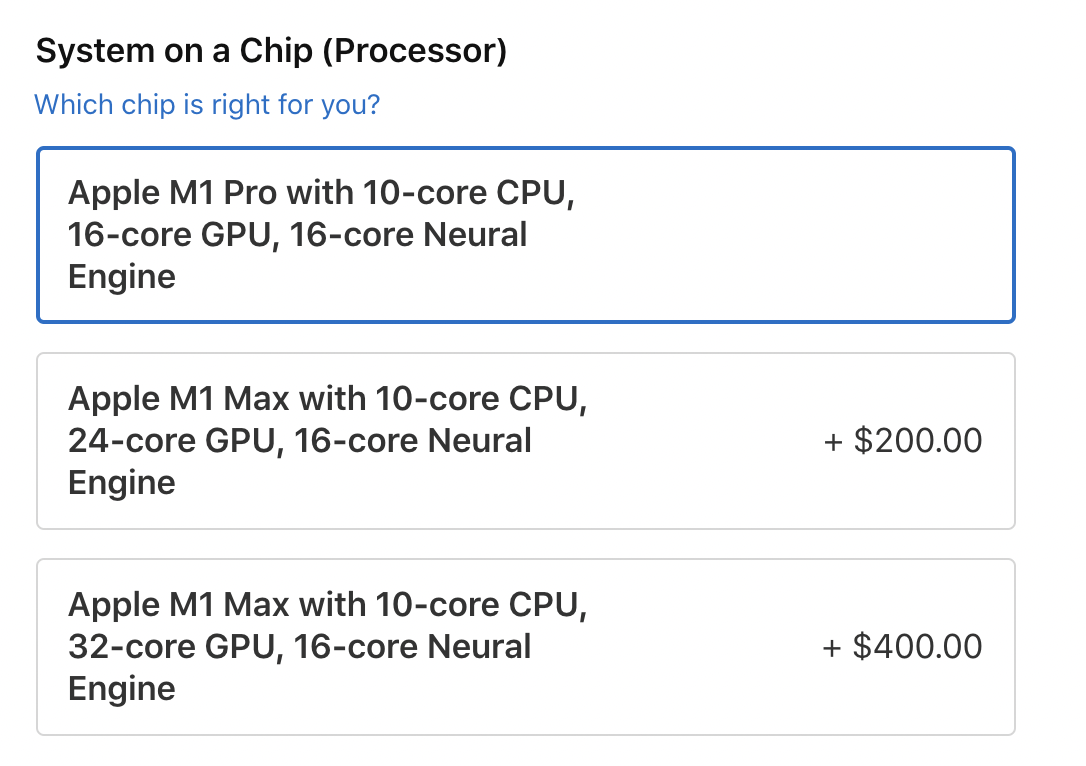Open the 'Which chip is right for you?' link
The height and width of the screenshot is (766, 1086).
tap(207, 104)
